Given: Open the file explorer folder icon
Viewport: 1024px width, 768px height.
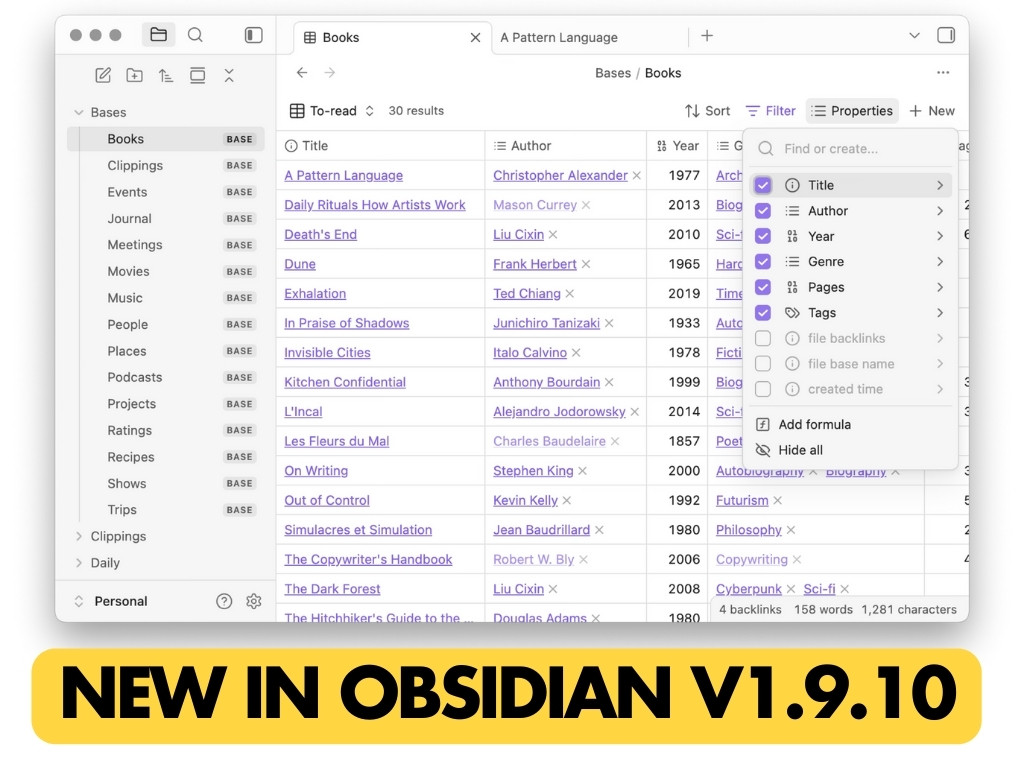Looking at the screenshot, I should [158, 35].
